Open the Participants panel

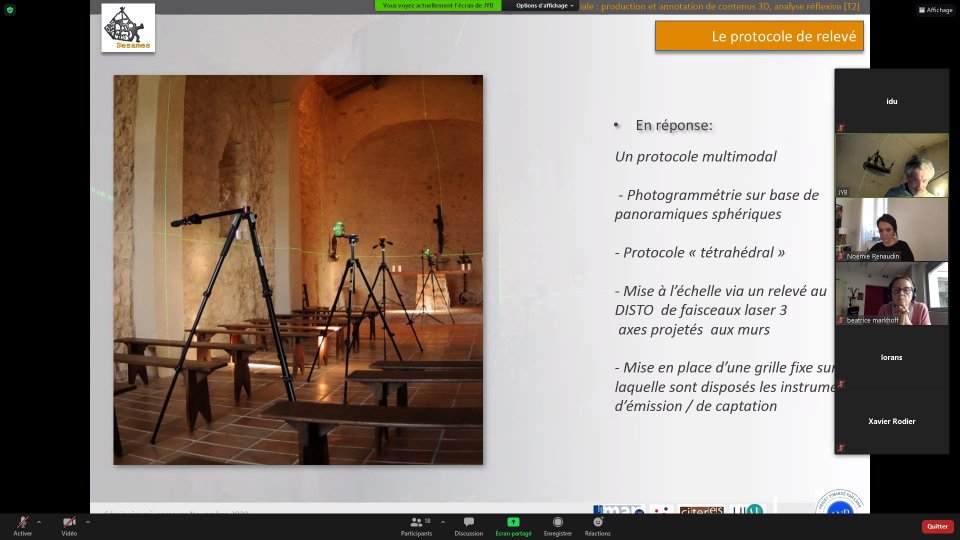(416, 526)
